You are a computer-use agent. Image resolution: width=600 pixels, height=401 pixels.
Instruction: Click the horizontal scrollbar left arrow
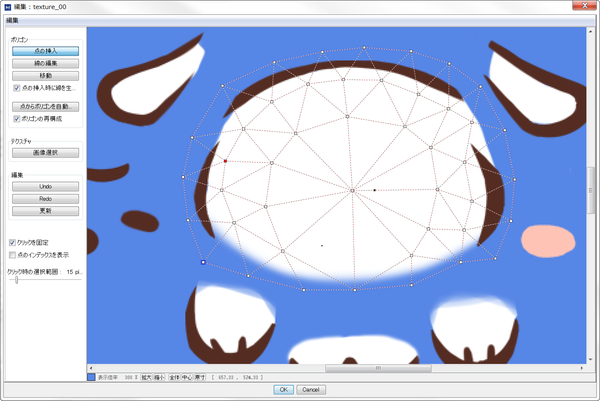tap(91, 368)
